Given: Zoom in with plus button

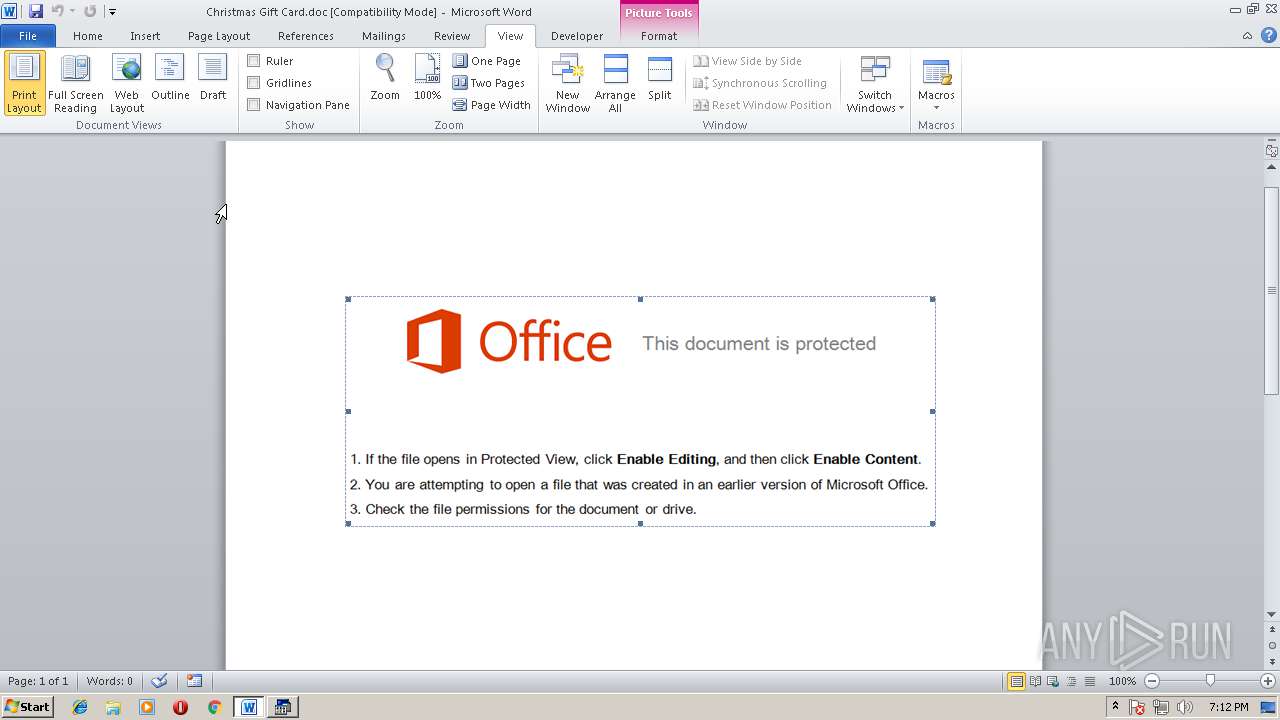Looking at the screenshot, I should point(1268,681).
